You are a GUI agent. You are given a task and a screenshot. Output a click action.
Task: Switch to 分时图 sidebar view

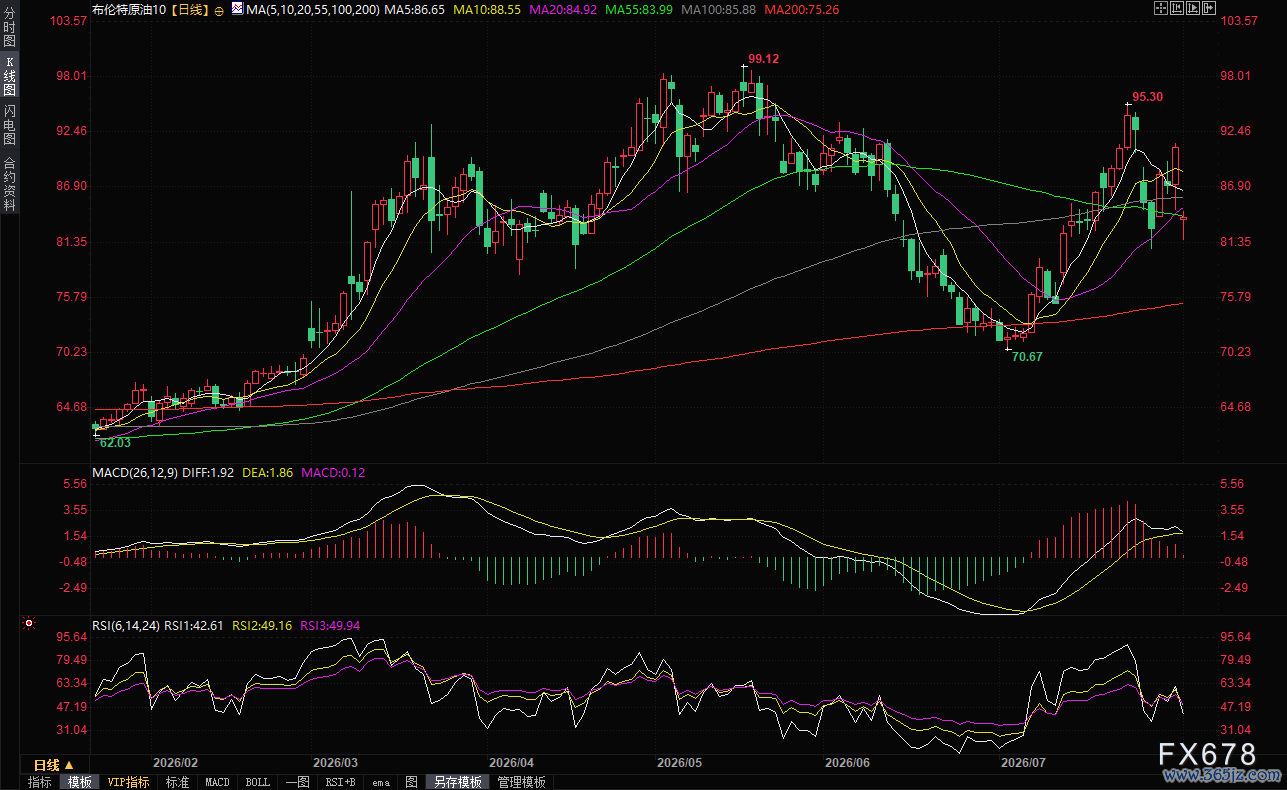tap(9, 29)
